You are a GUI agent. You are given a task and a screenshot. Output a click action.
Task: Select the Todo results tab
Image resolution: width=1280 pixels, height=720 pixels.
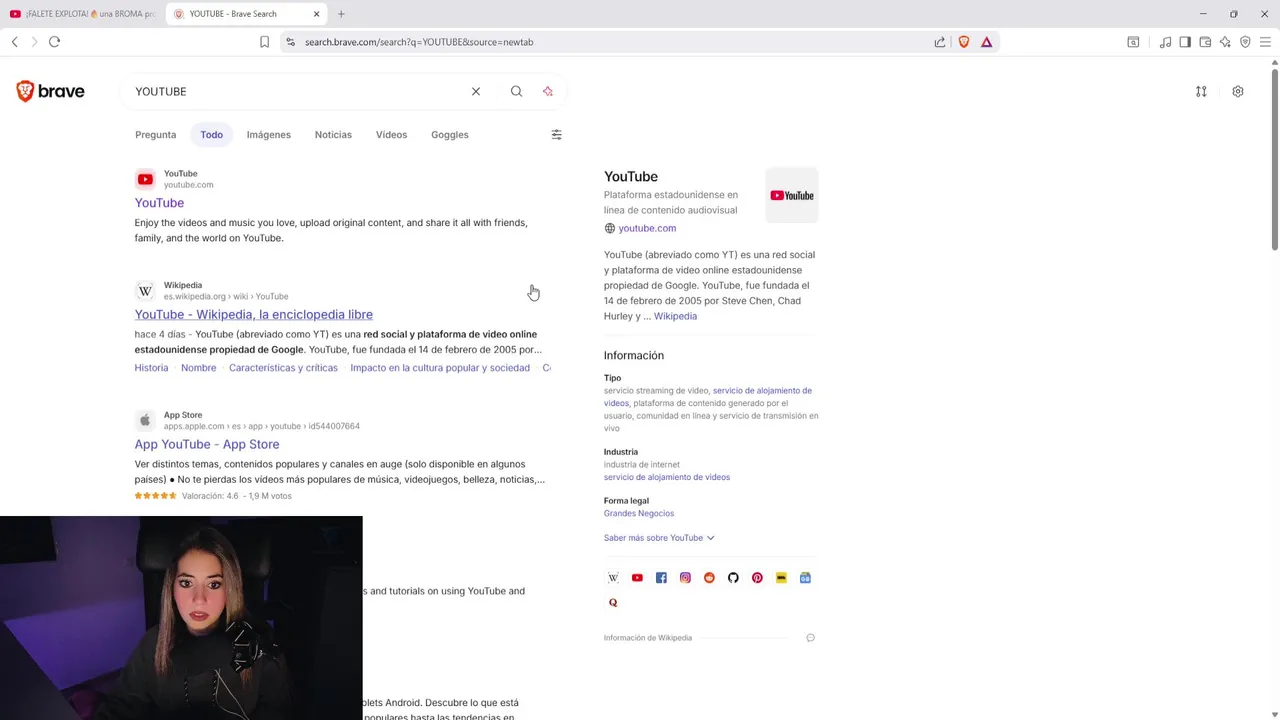tap(211, 134)
